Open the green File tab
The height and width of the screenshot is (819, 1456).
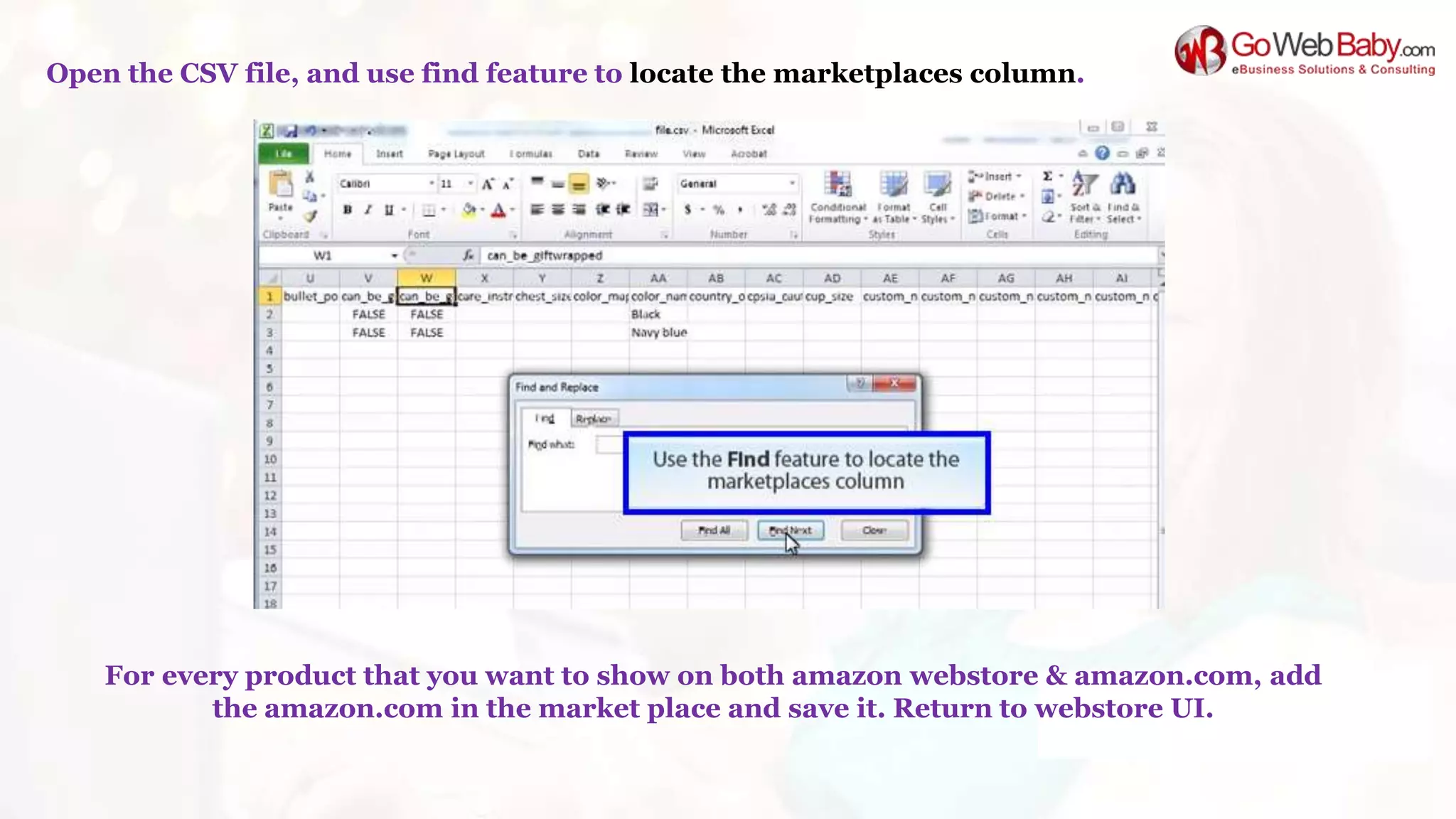click(x=284, y=154)
